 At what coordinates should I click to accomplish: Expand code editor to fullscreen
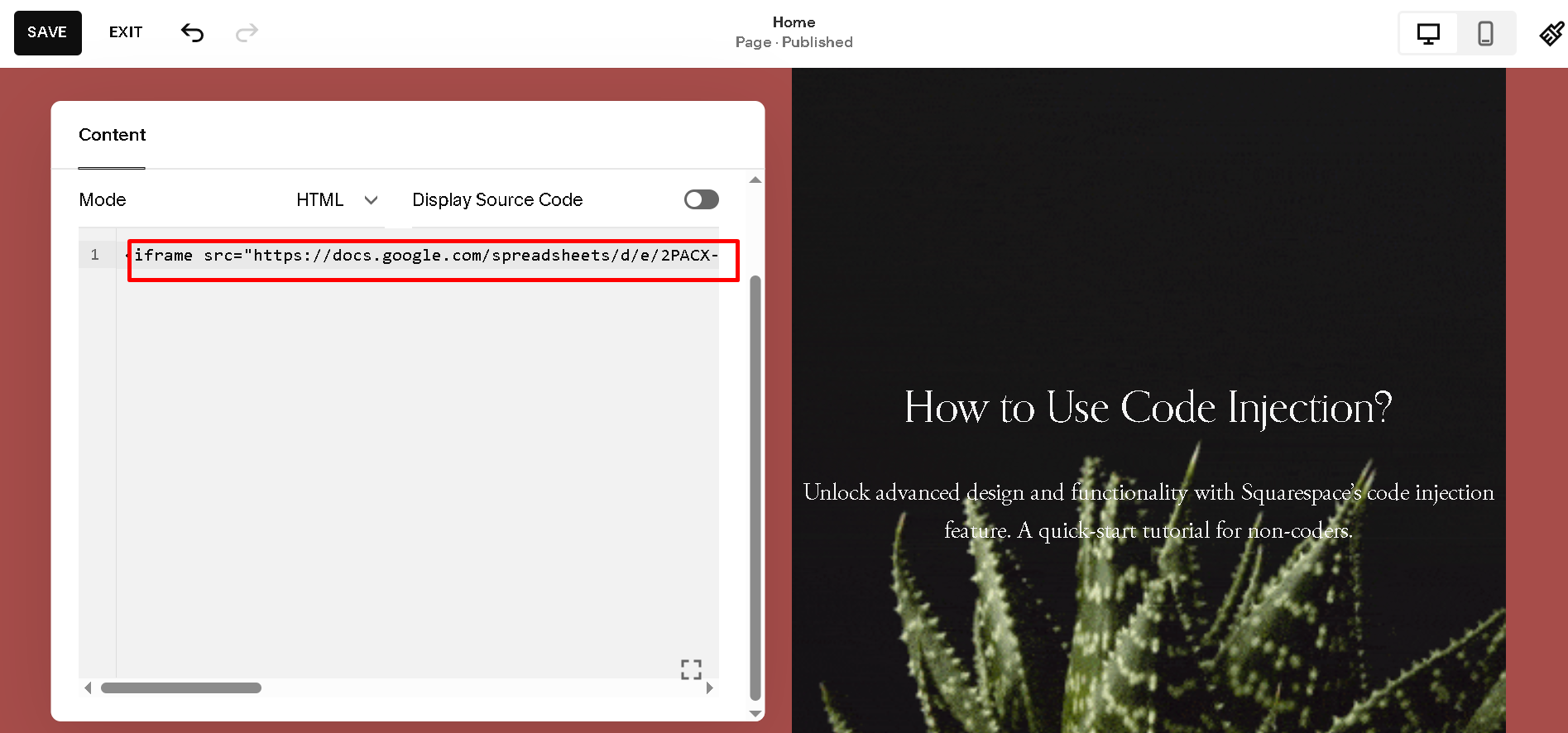[691, 669]
